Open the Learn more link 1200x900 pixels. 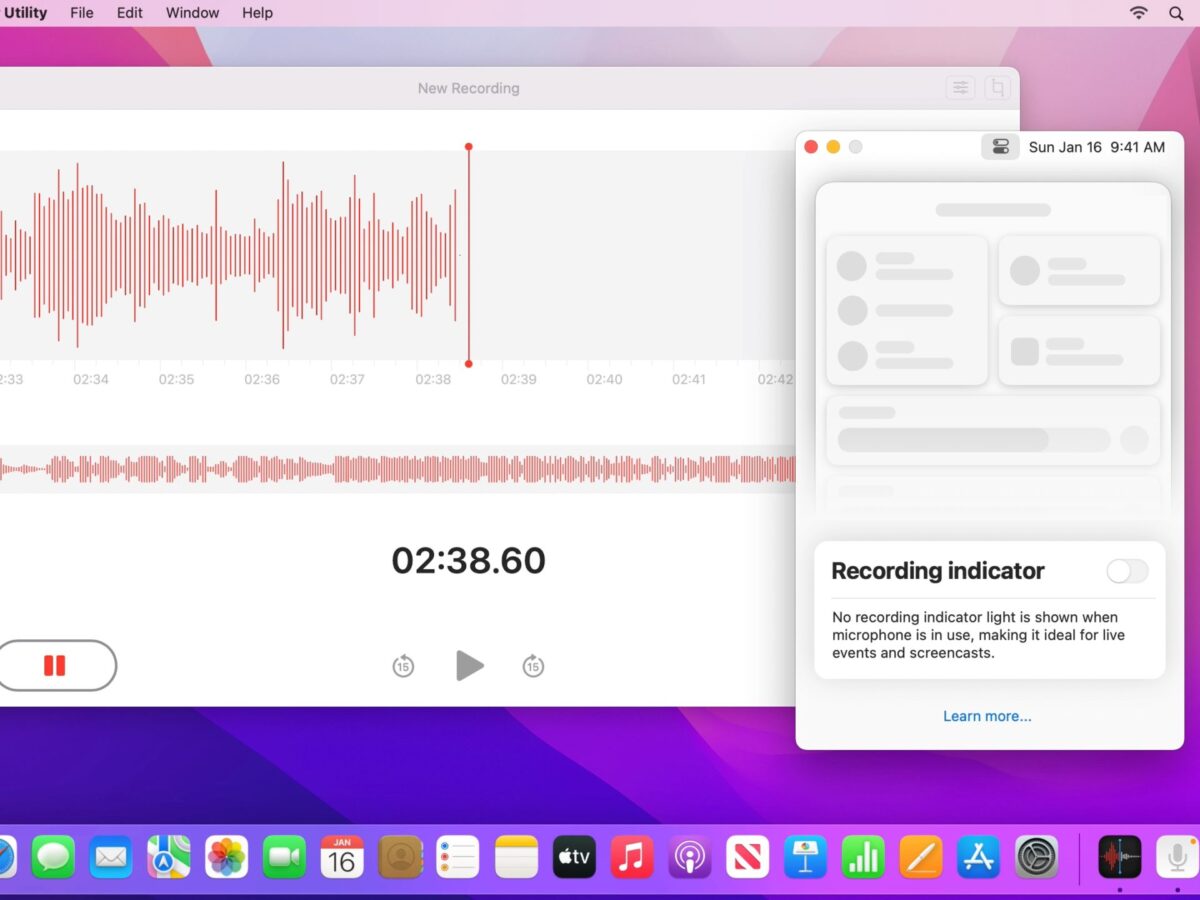click(987, 716)
